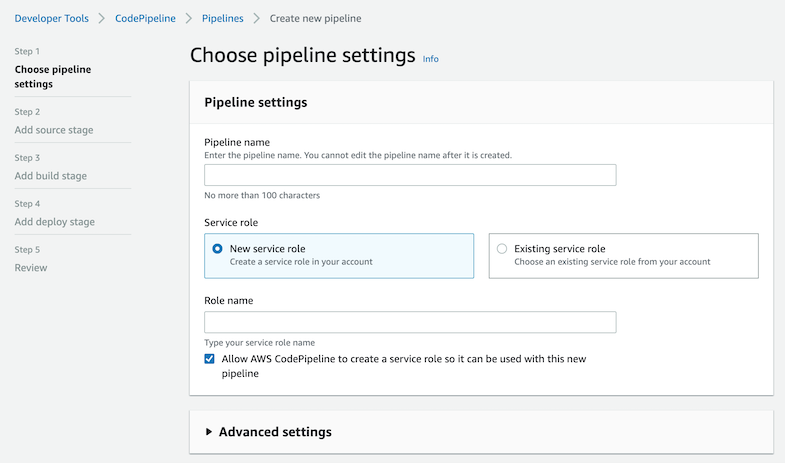The height and width of the screenshot is (463, 785).
Task: Focus the Pipeline name input field
Action: (410, 175)
